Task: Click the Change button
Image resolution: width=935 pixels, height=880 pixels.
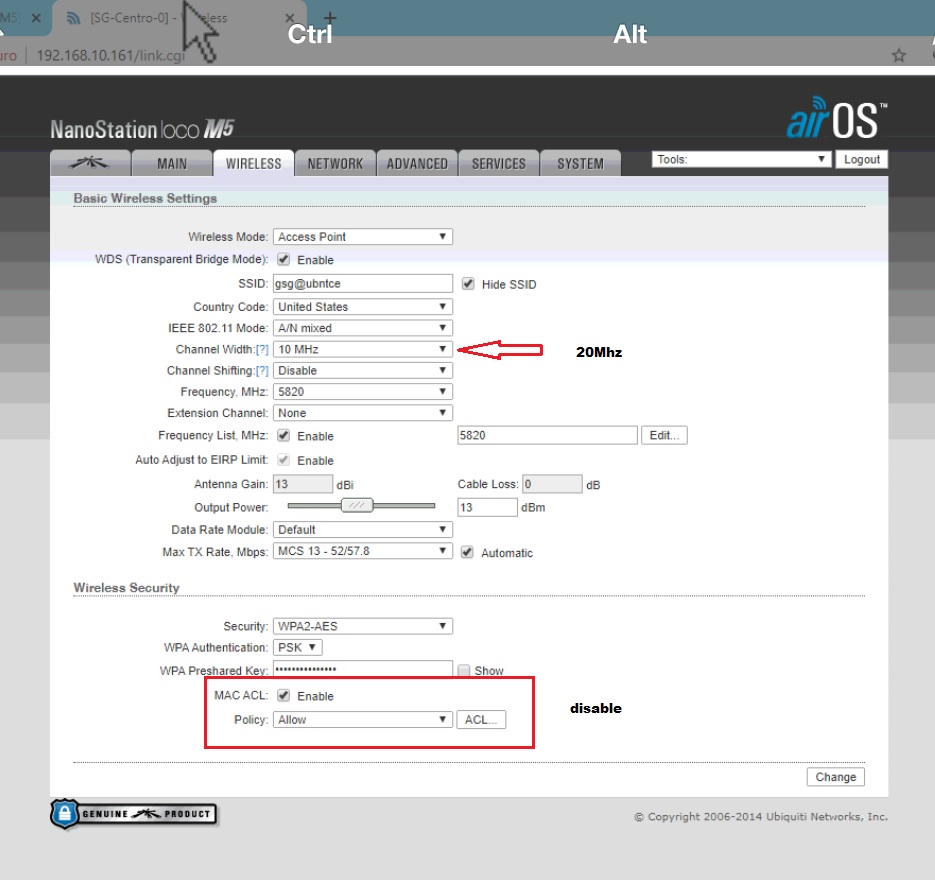Action: tap(835, 777)
